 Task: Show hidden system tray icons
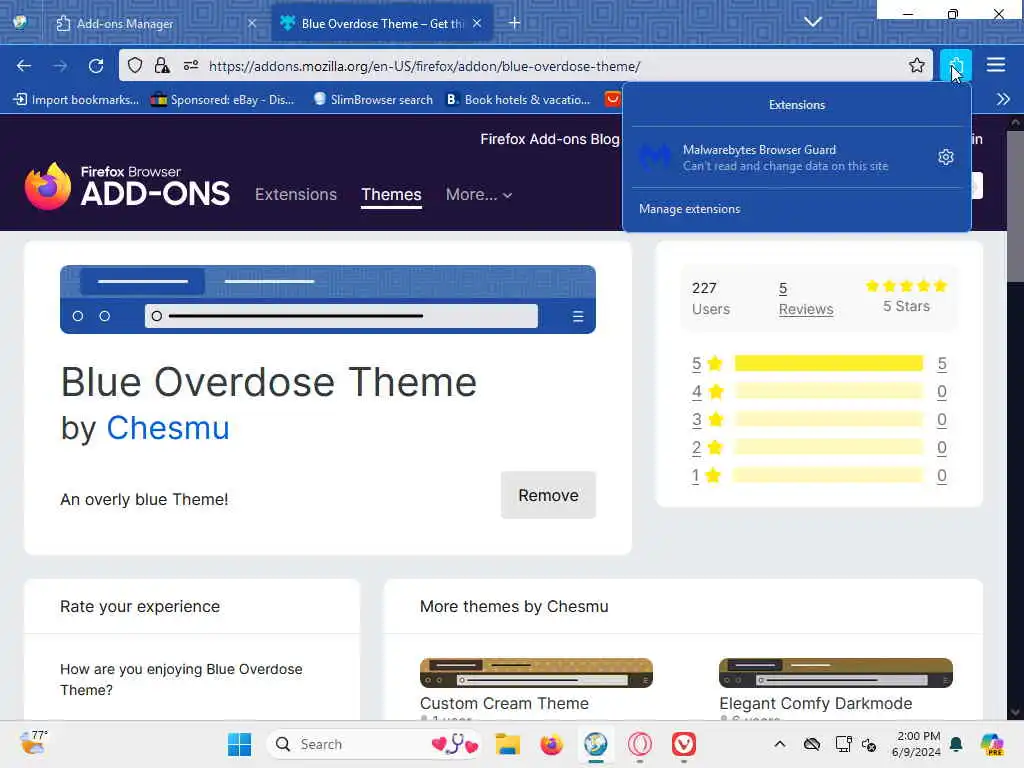(x=780, y=744)
